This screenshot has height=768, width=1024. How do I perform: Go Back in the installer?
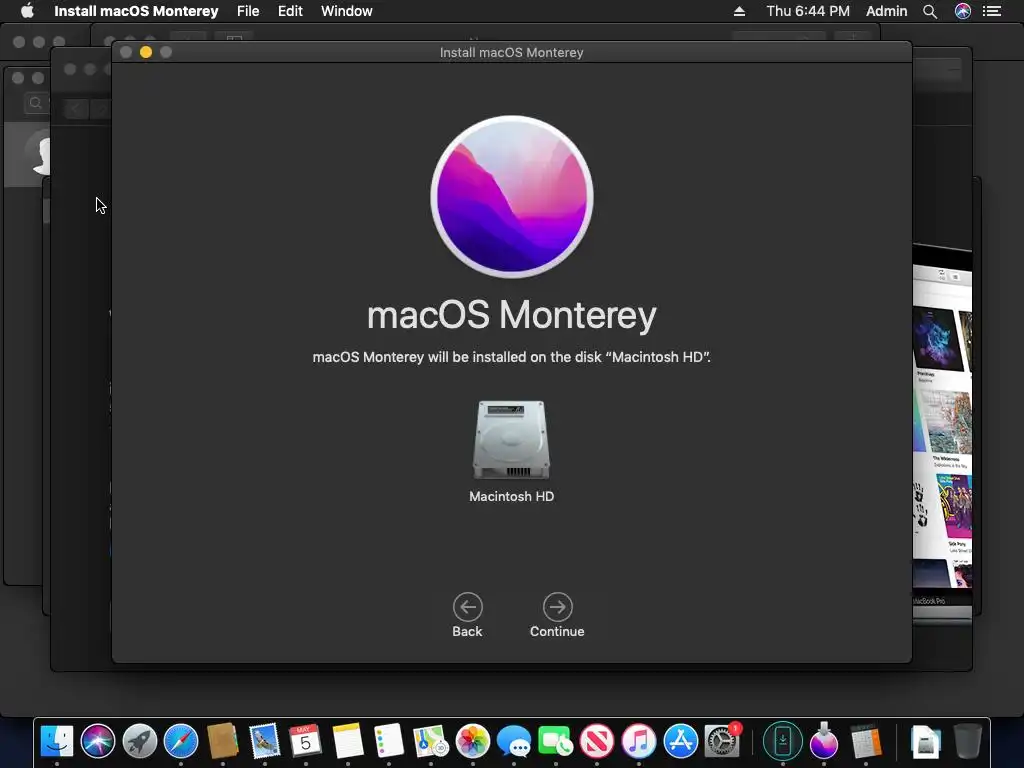coord(468,607)
